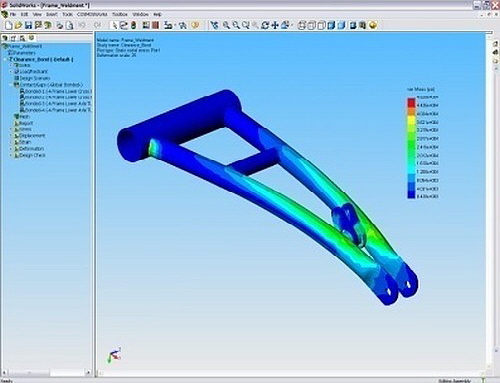
Task: Click the Open folder icon
Action: (19, 25)
